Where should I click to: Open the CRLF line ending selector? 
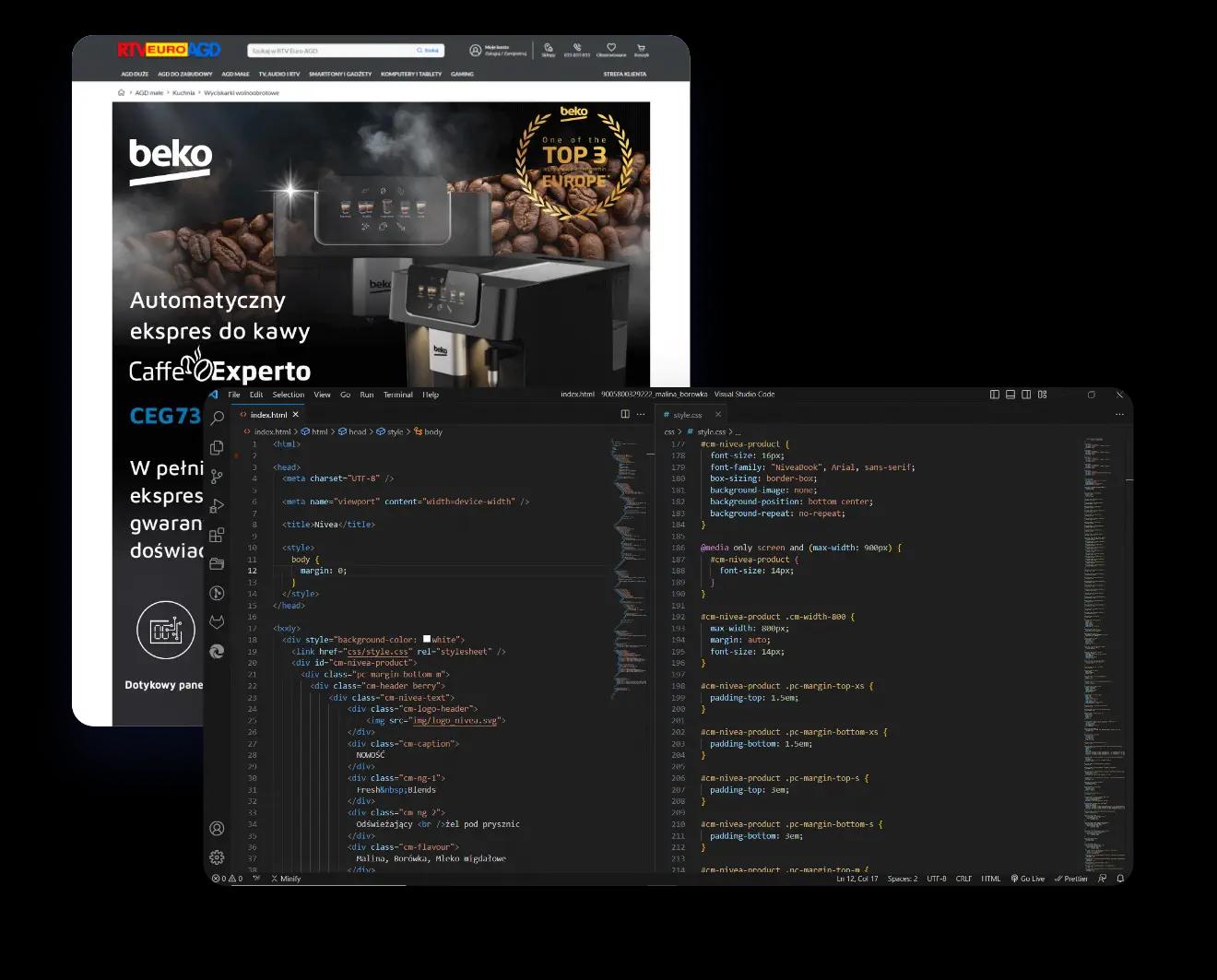point(963,879)
